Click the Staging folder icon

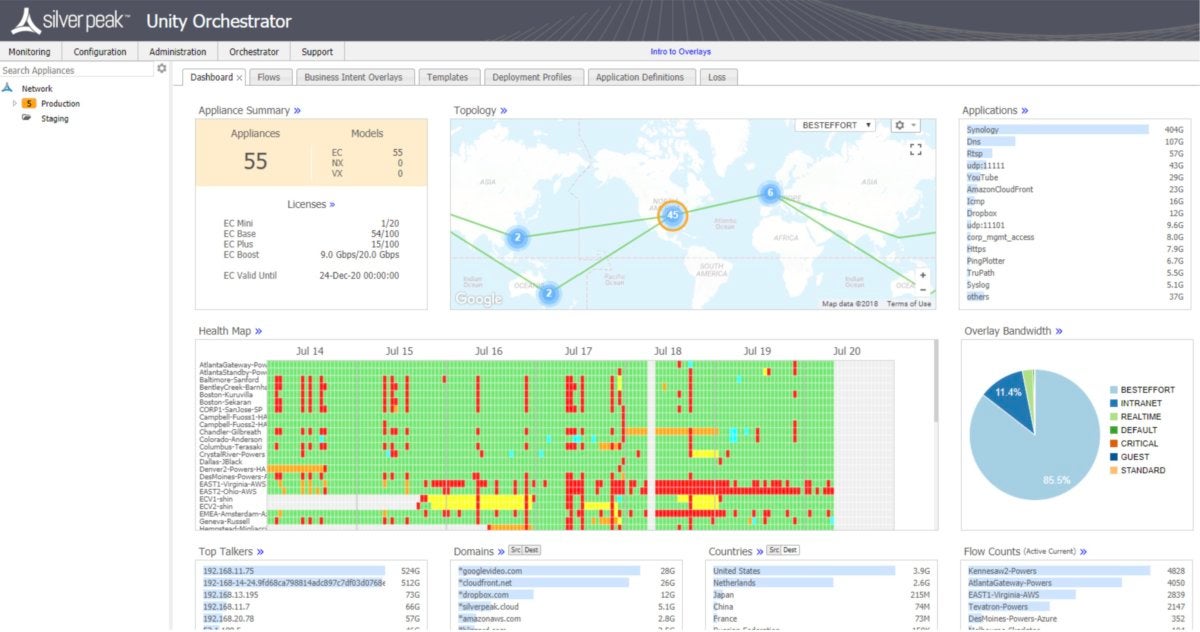point(27,118)
